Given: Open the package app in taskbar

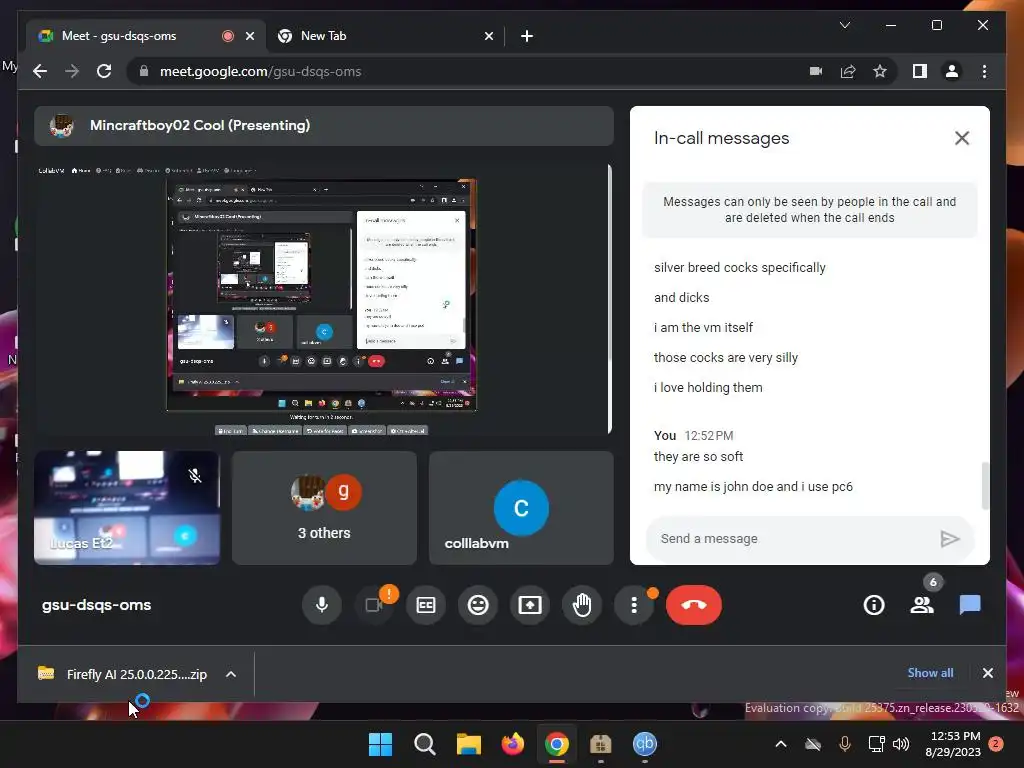Looking at the screenshot, I should pos(600,744).
